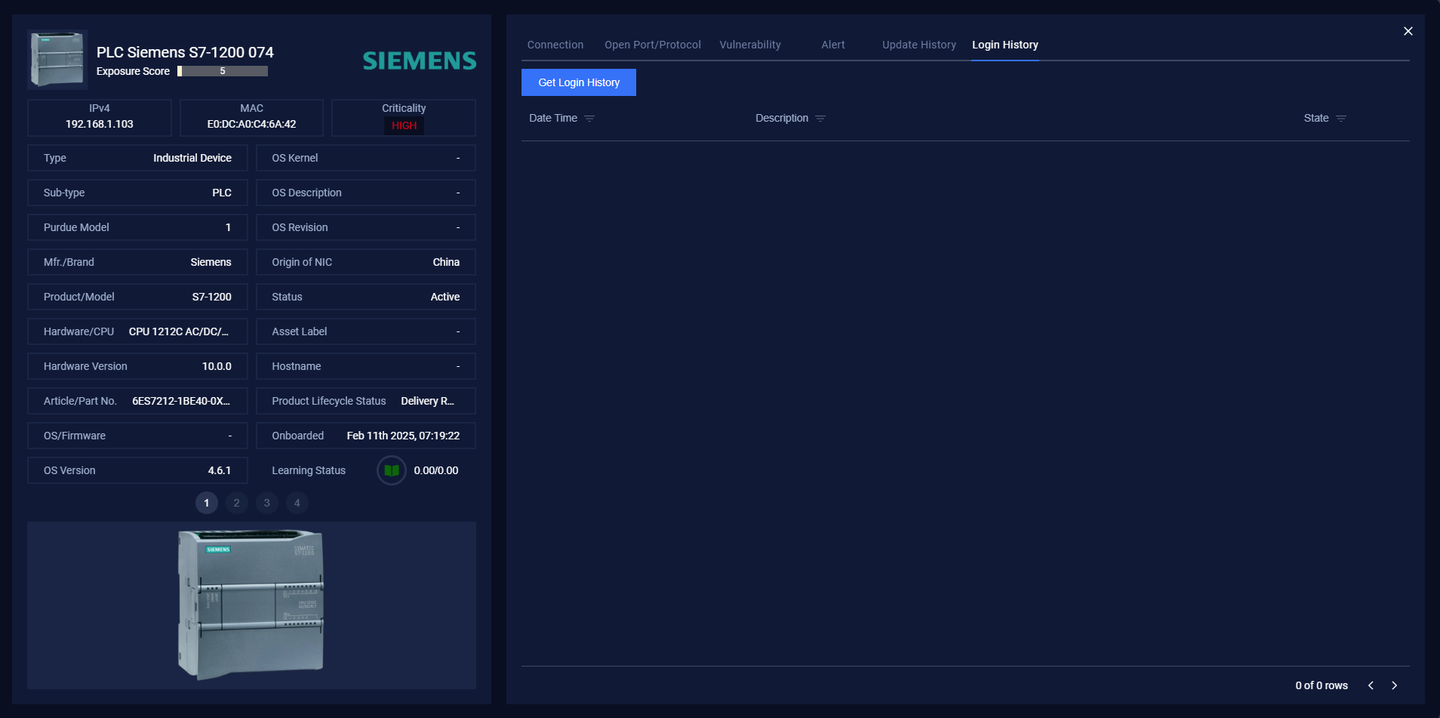Screen dimensions: 1440x718
Task: Close the device details panel
Action: click(1408, 31)
